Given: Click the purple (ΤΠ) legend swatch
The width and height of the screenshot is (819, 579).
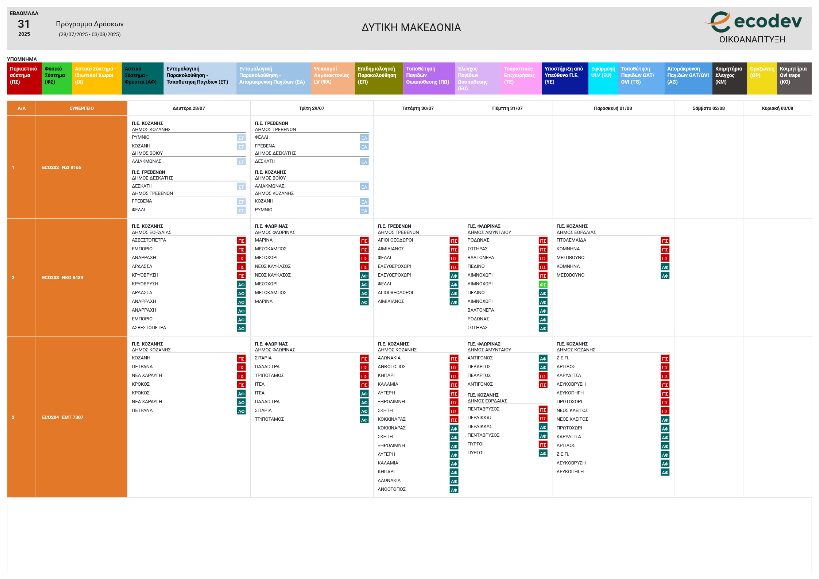Looking at the screenshot, I should click(x=429, y=78).
